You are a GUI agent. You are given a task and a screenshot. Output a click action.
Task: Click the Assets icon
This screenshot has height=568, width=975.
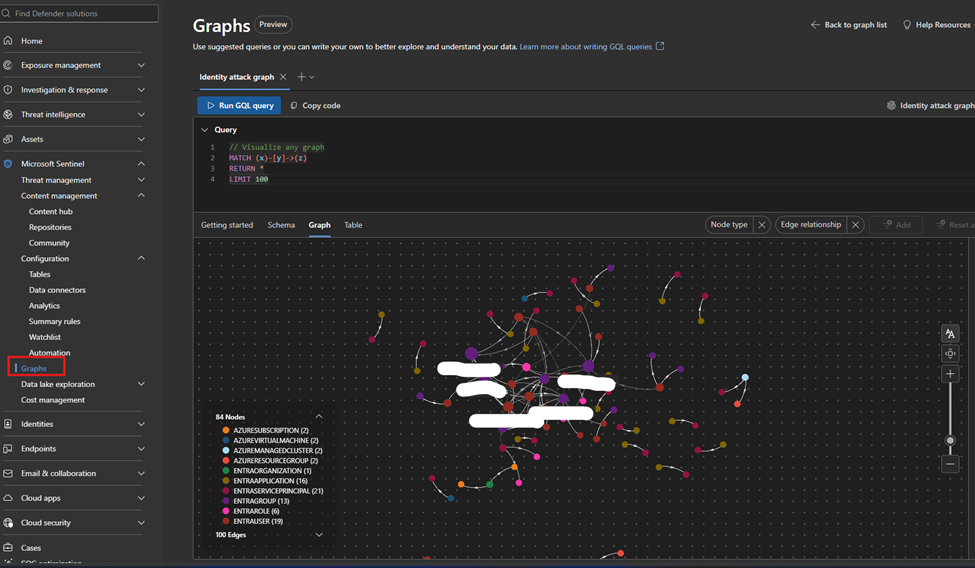[8, 139]
